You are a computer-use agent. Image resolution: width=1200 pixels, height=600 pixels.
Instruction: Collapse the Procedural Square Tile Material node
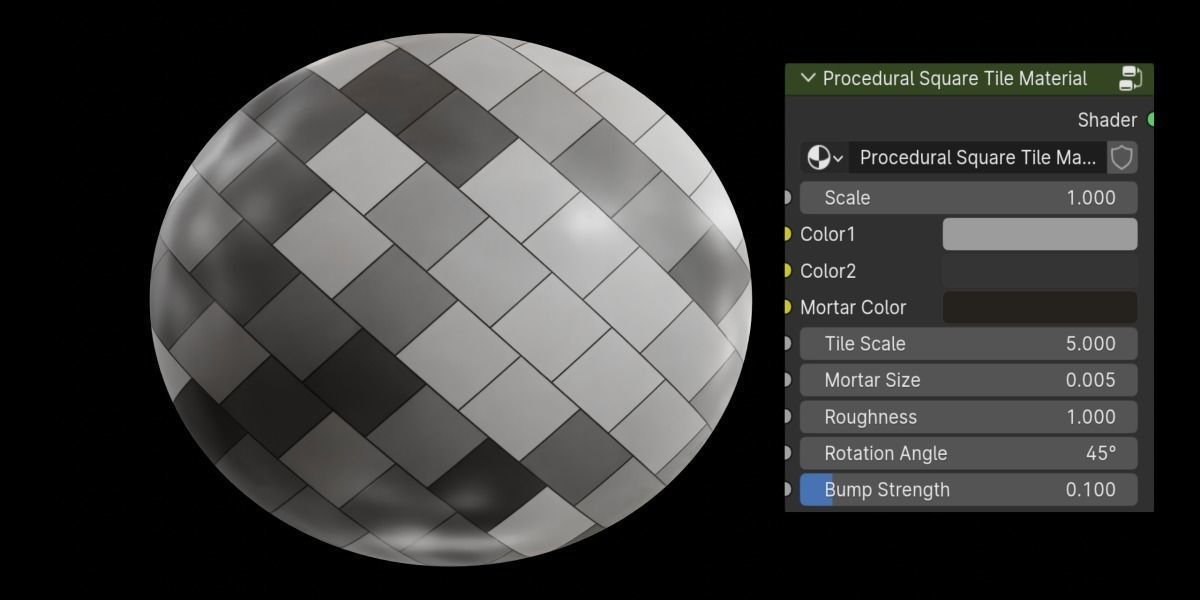coord(808,78)
